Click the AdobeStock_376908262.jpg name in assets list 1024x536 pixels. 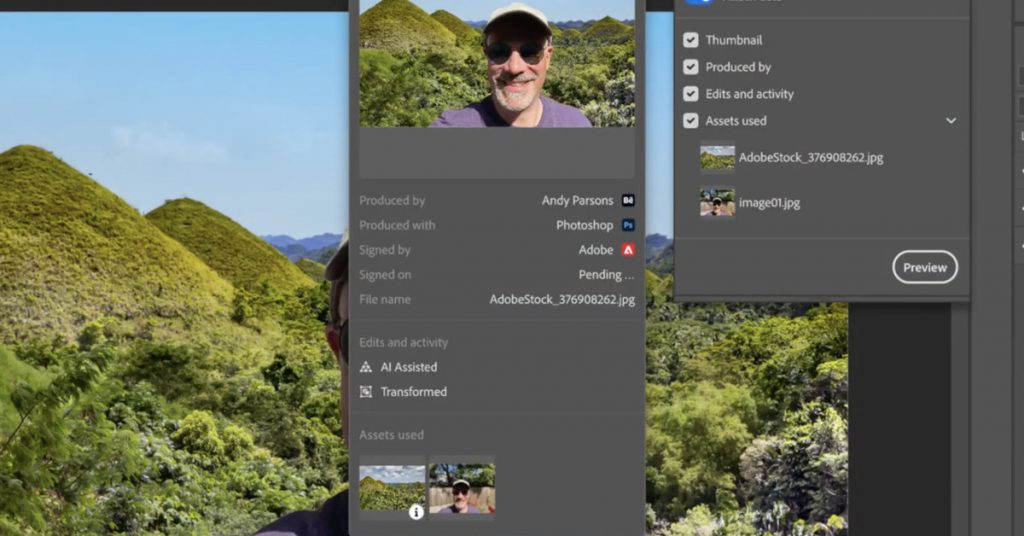811,158
